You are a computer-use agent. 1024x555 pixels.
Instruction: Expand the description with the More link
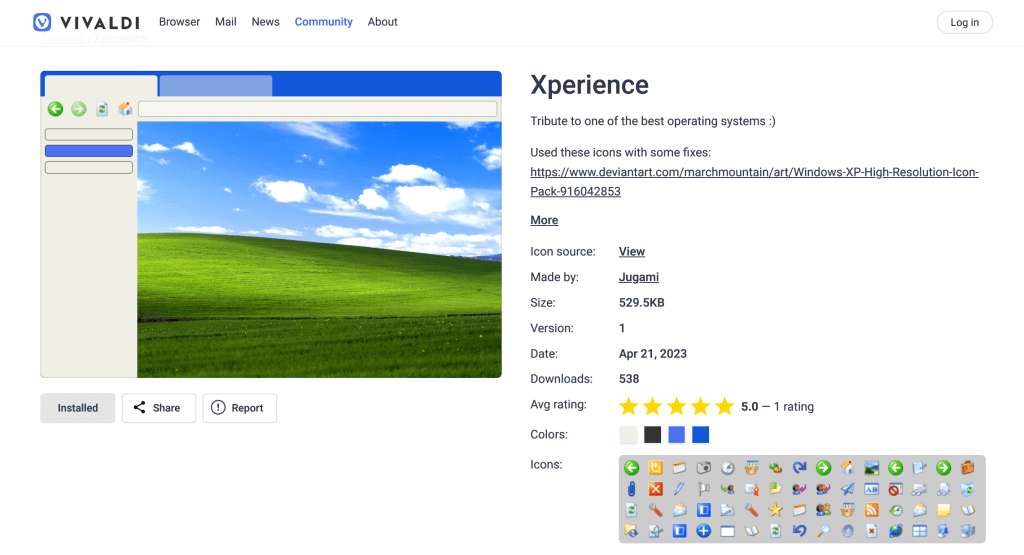point(544,220)
